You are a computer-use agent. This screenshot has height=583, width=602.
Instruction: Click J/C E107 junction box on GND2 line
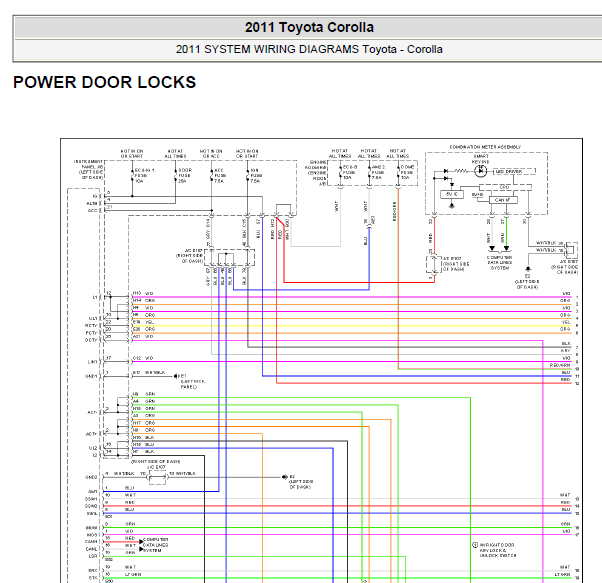[x=157, y=477]
